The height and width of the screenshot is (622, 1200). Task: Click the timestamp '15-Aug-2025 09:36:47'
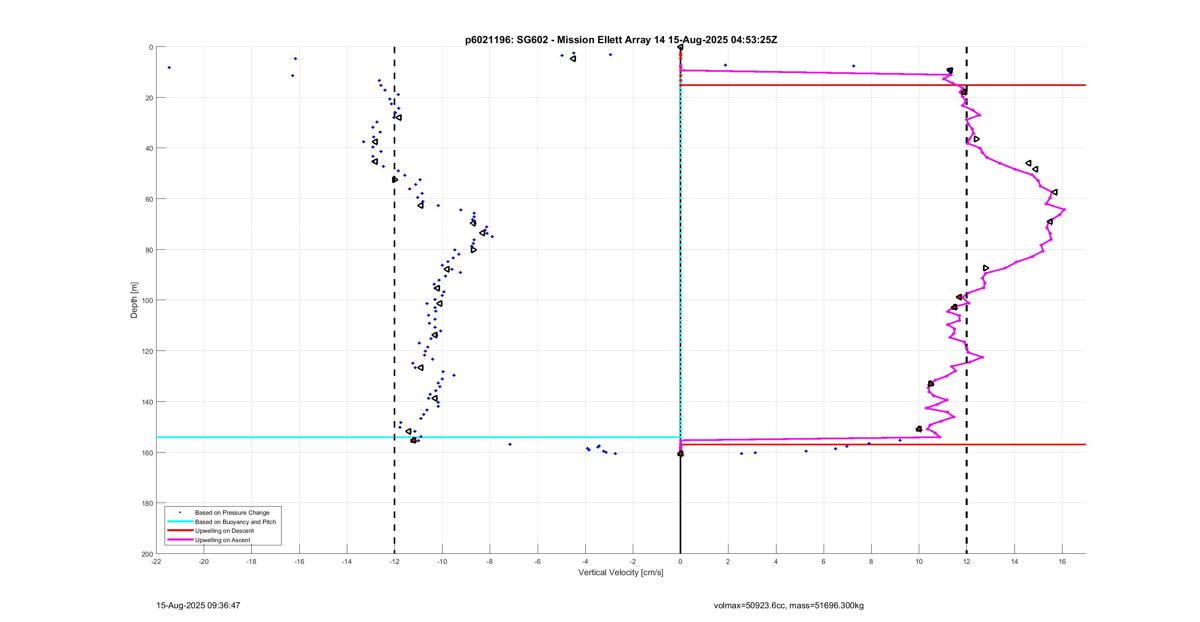[198, 605]
